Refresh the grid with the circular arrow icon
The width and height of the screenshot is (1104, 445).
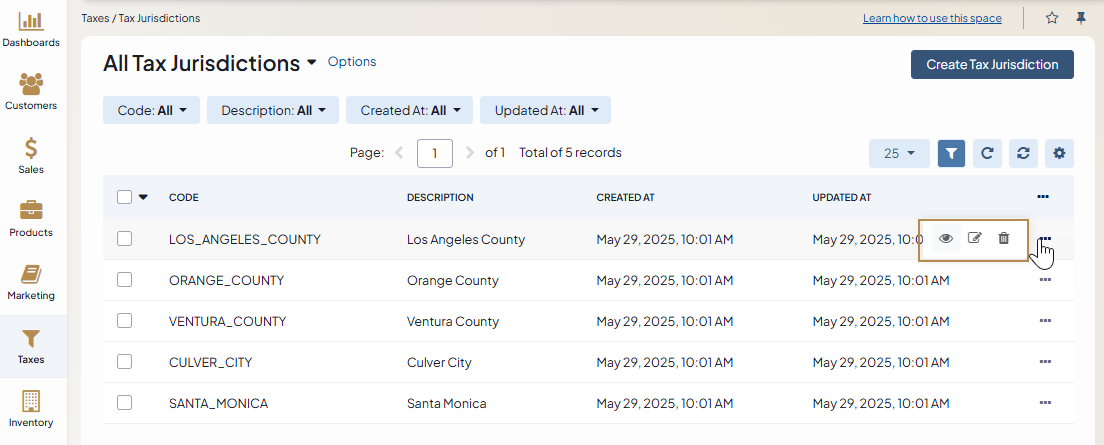[x=987, y=153]
